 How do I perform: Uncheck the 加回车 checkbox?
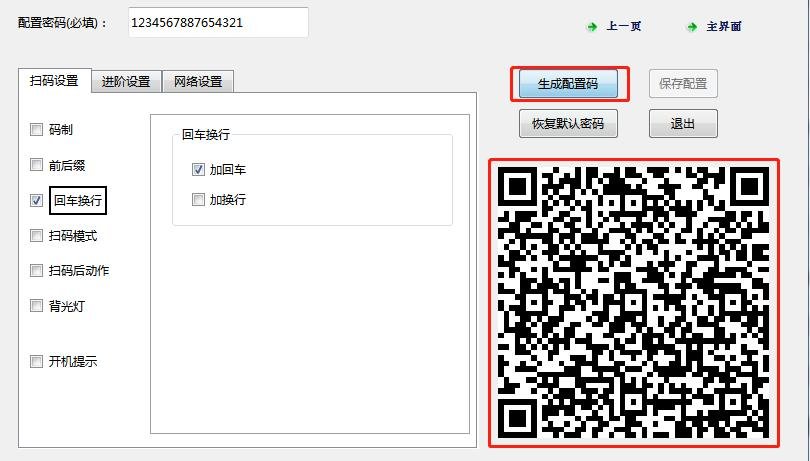[198, 170]
